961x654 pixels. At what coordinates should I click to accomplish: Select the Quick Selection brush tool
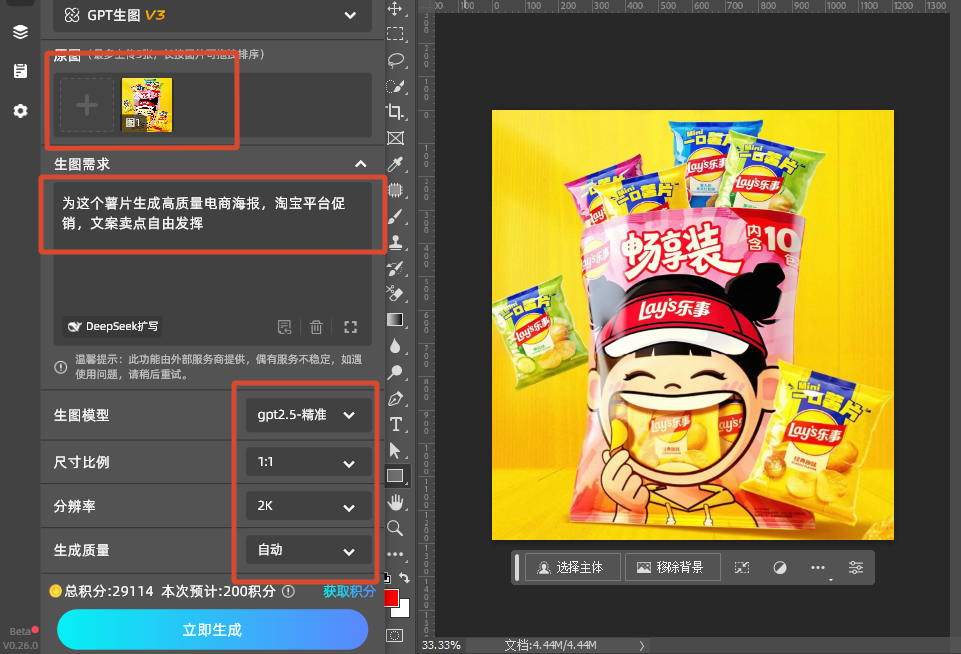pyautogui.click(x=395, y=86)
